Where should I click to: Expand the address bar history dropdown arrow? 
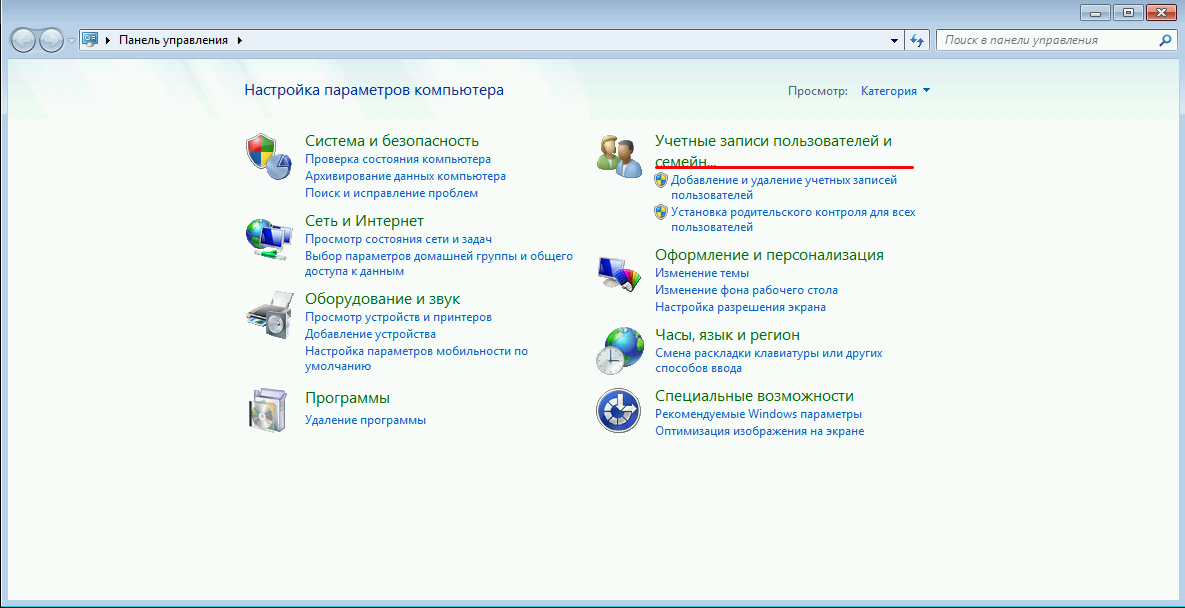[894, 41]
